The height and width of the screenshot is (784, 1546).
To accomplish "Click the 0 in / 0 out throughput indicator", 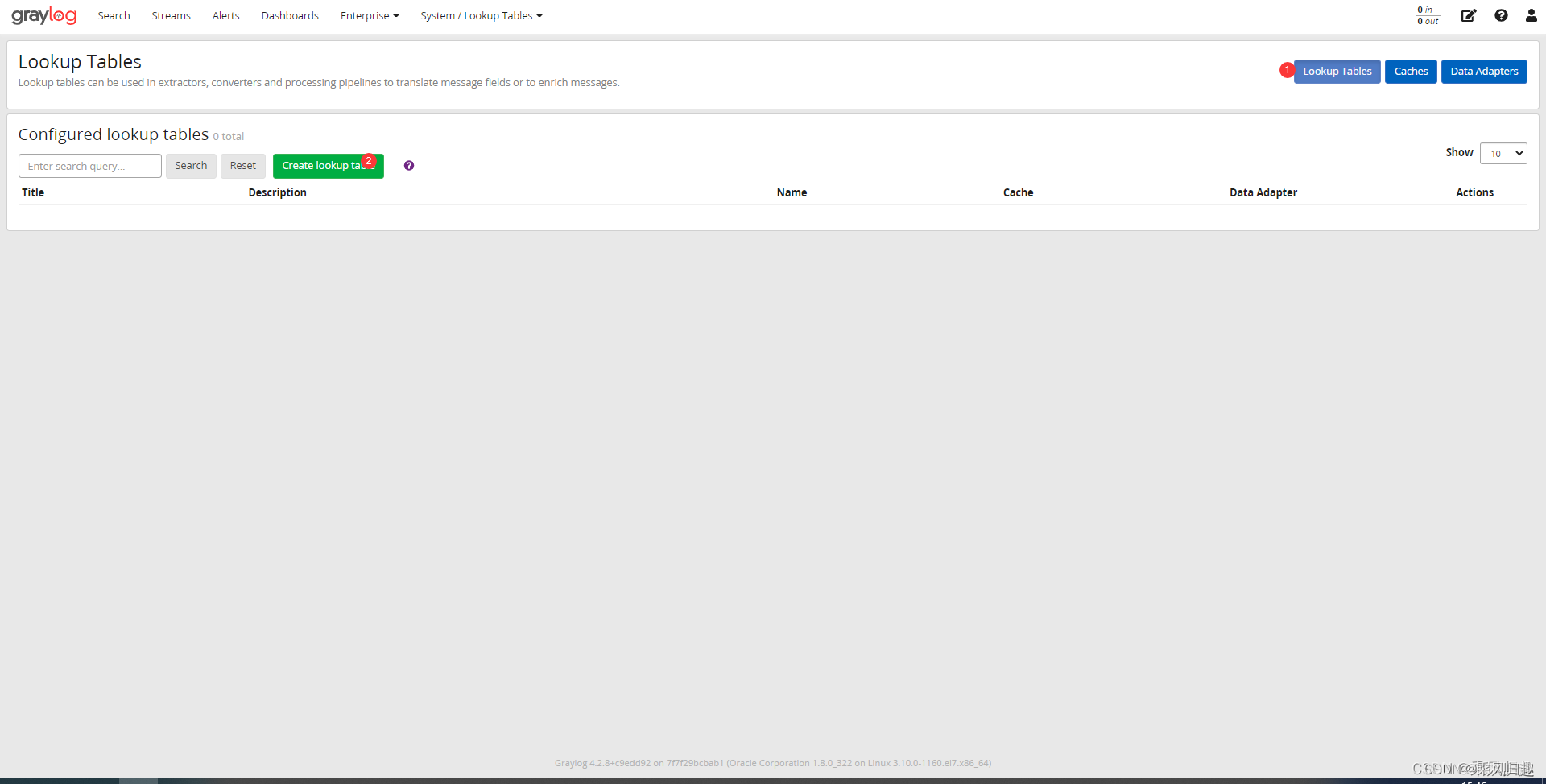I will (1427, 15).
